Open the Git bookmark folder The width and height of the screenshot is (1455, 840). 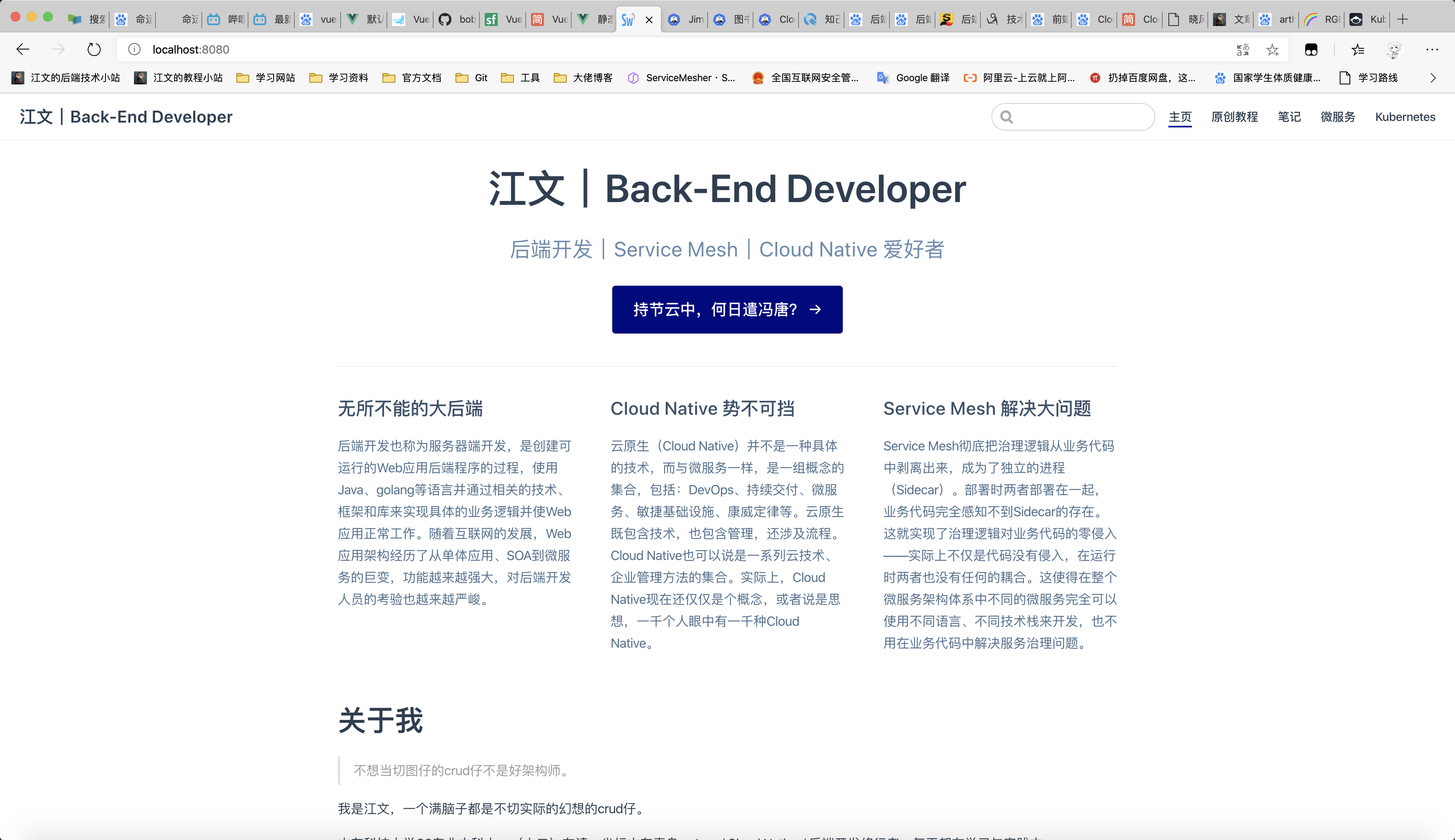coord(471,78)
